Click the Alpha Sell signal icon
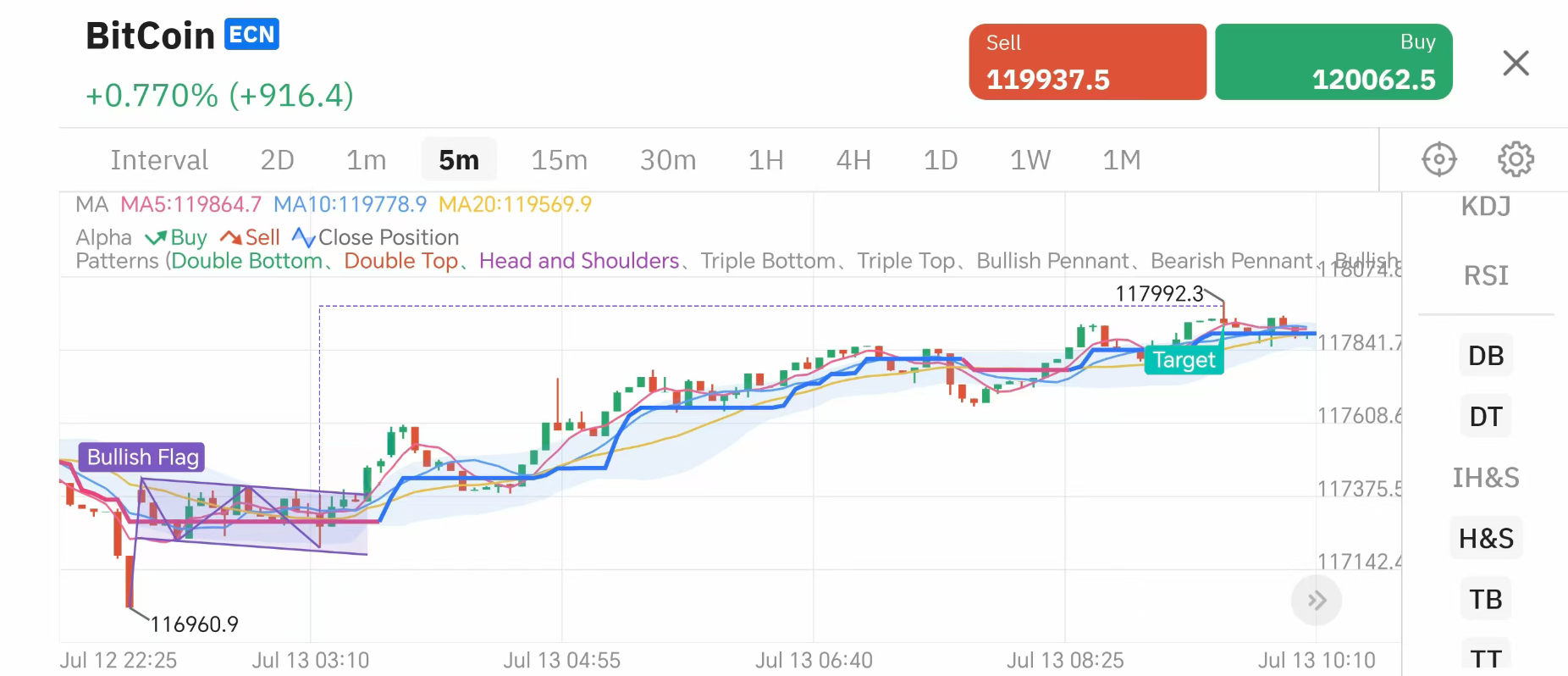This screenshot has width=1568, height=676. coord(231,238)
